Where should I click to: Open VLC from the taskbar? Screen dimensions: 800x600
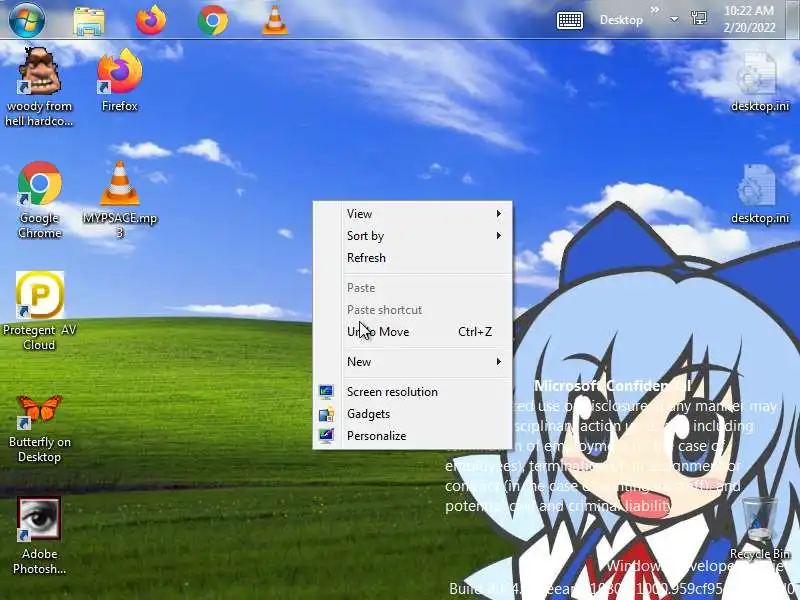click(x=274, y=20)
